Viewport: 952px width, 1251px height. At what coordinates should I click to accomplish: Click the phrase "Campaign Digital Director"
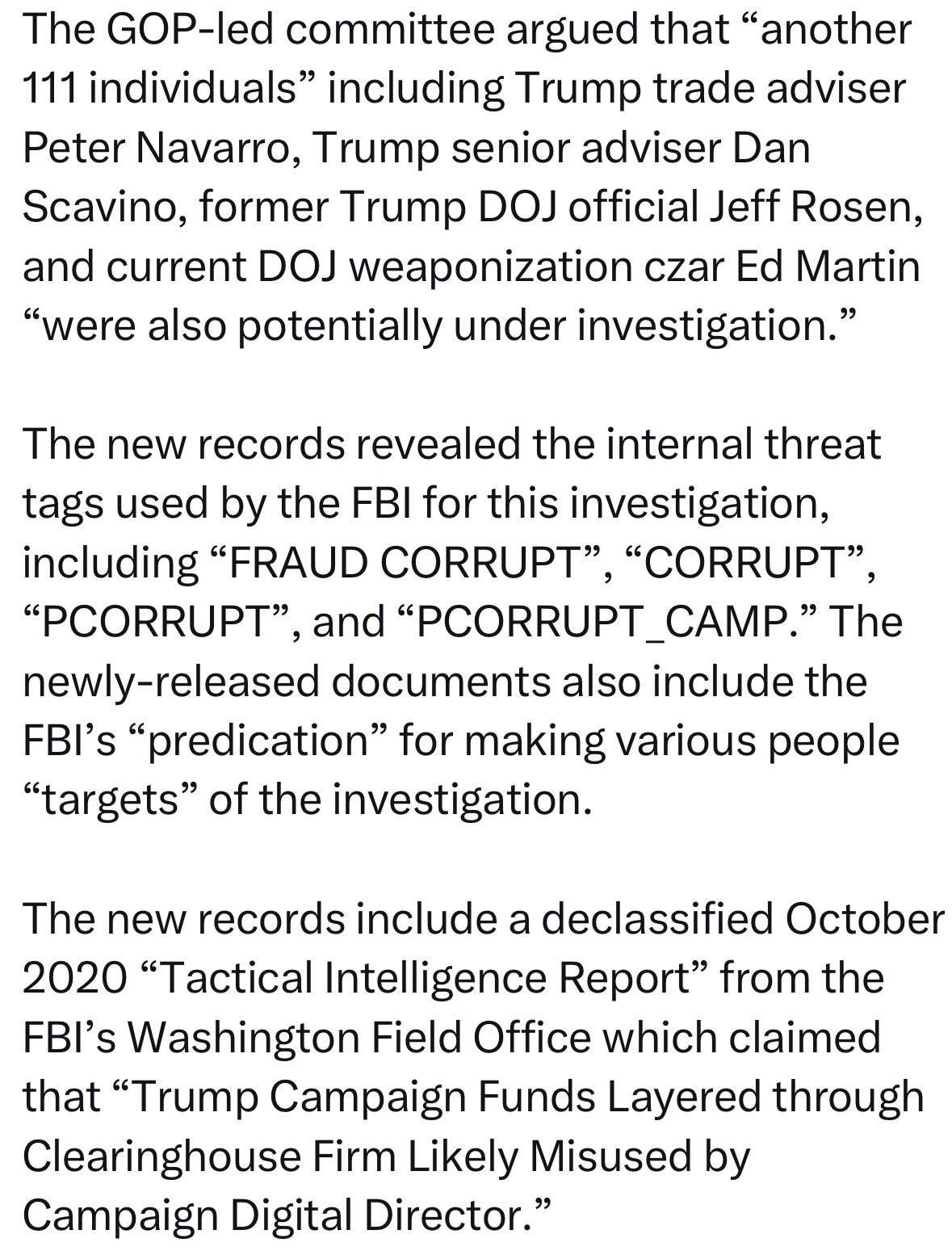coord(274,1214)
